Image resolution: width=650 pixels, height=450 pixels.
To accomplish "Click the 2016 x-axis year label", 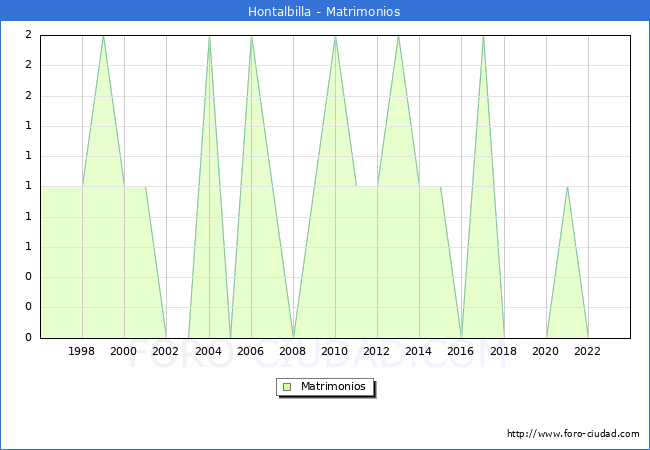I will [461, 351].
